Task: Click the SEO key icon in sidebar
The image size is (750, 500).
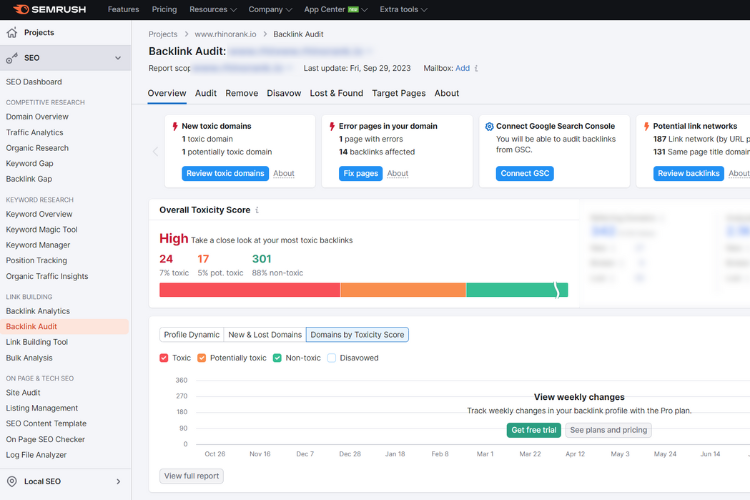Action: tap(12, 58)
